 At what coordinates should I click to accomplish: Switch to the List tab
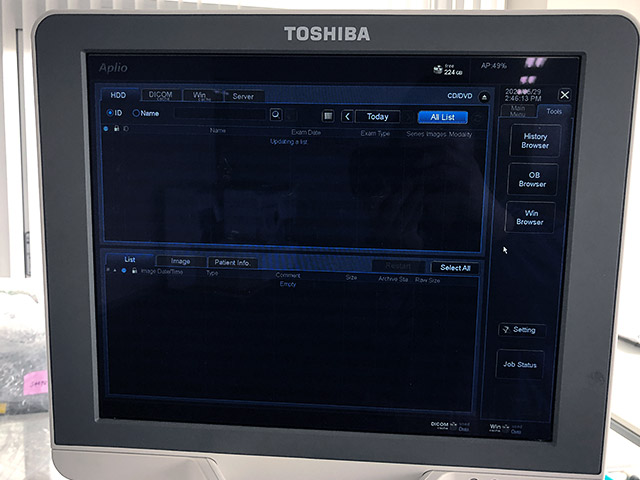pos(130,259)
